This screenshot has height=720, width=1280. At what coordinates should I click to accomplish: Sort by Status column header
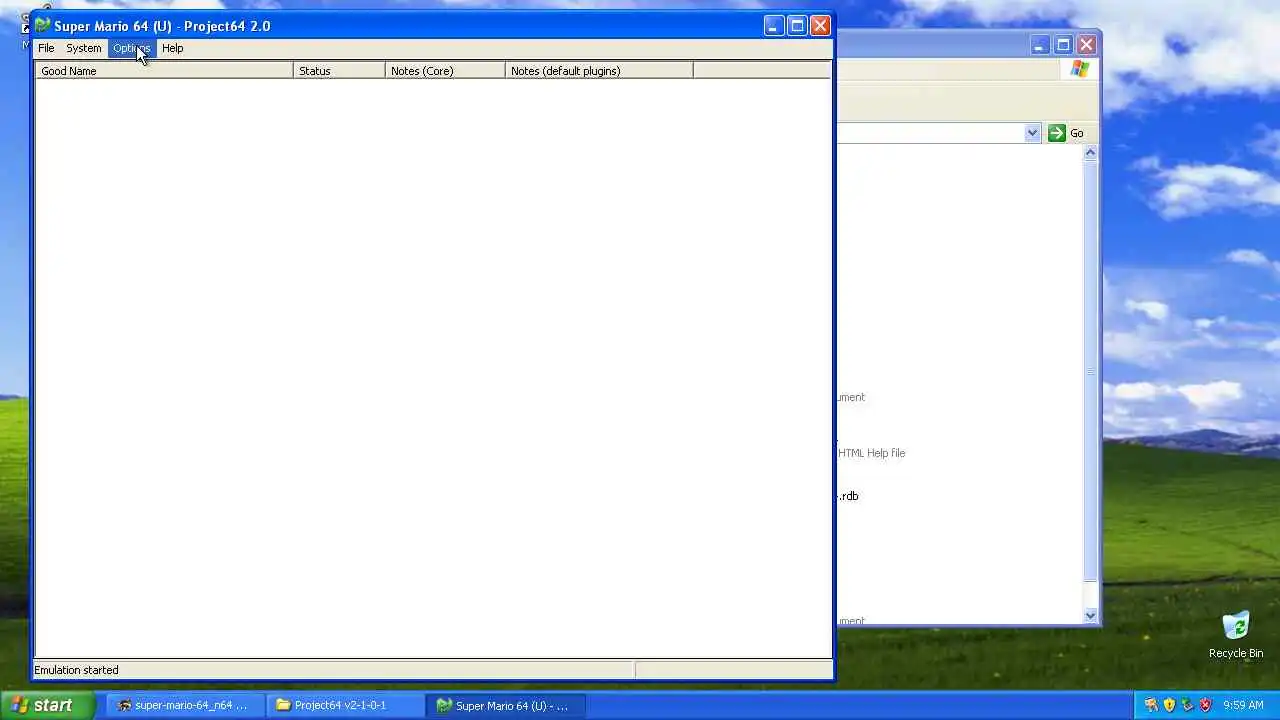[x=339, y=71]
